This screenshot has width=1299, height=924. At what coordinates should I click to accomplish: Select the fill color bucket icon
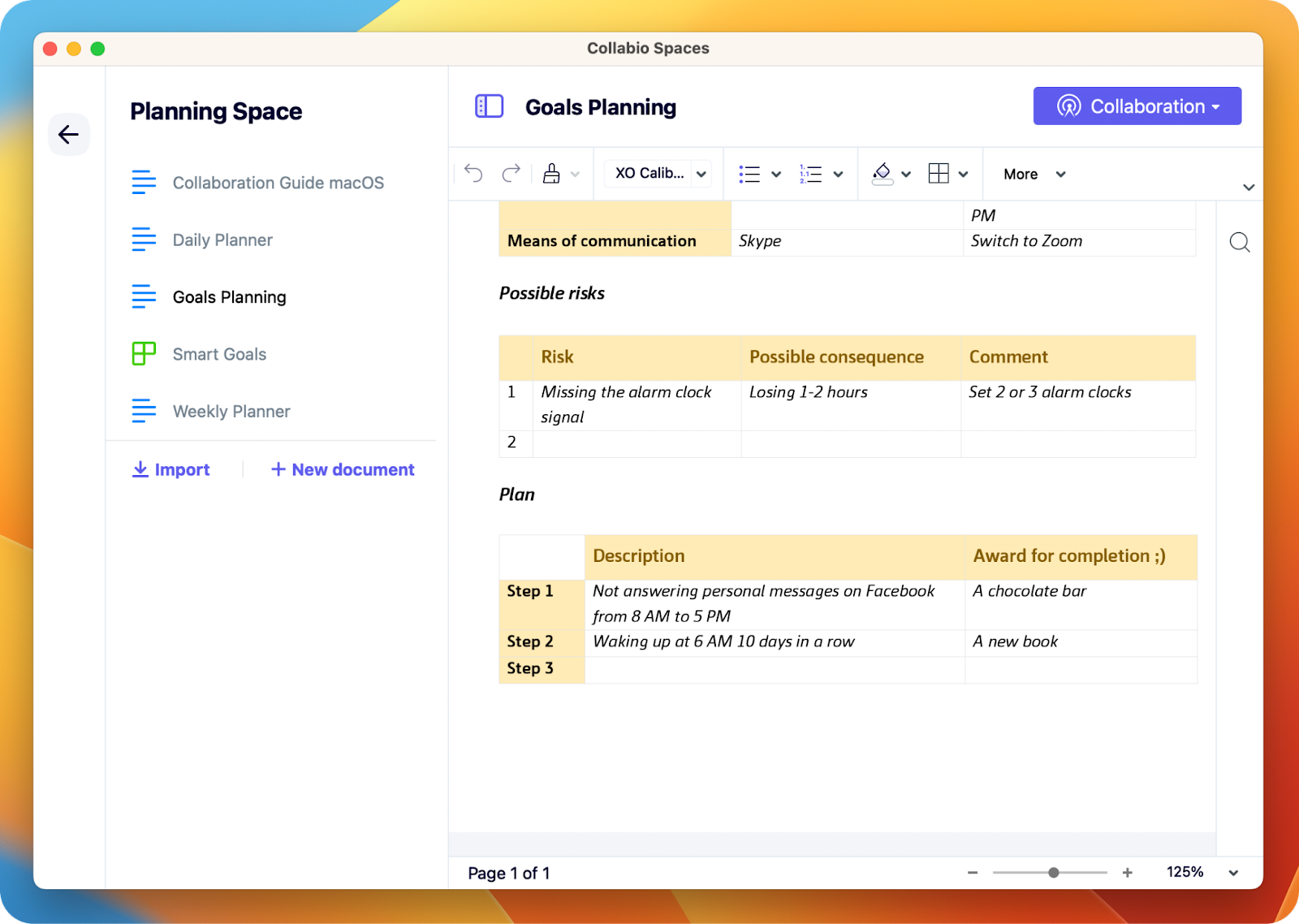coord(883,174)
